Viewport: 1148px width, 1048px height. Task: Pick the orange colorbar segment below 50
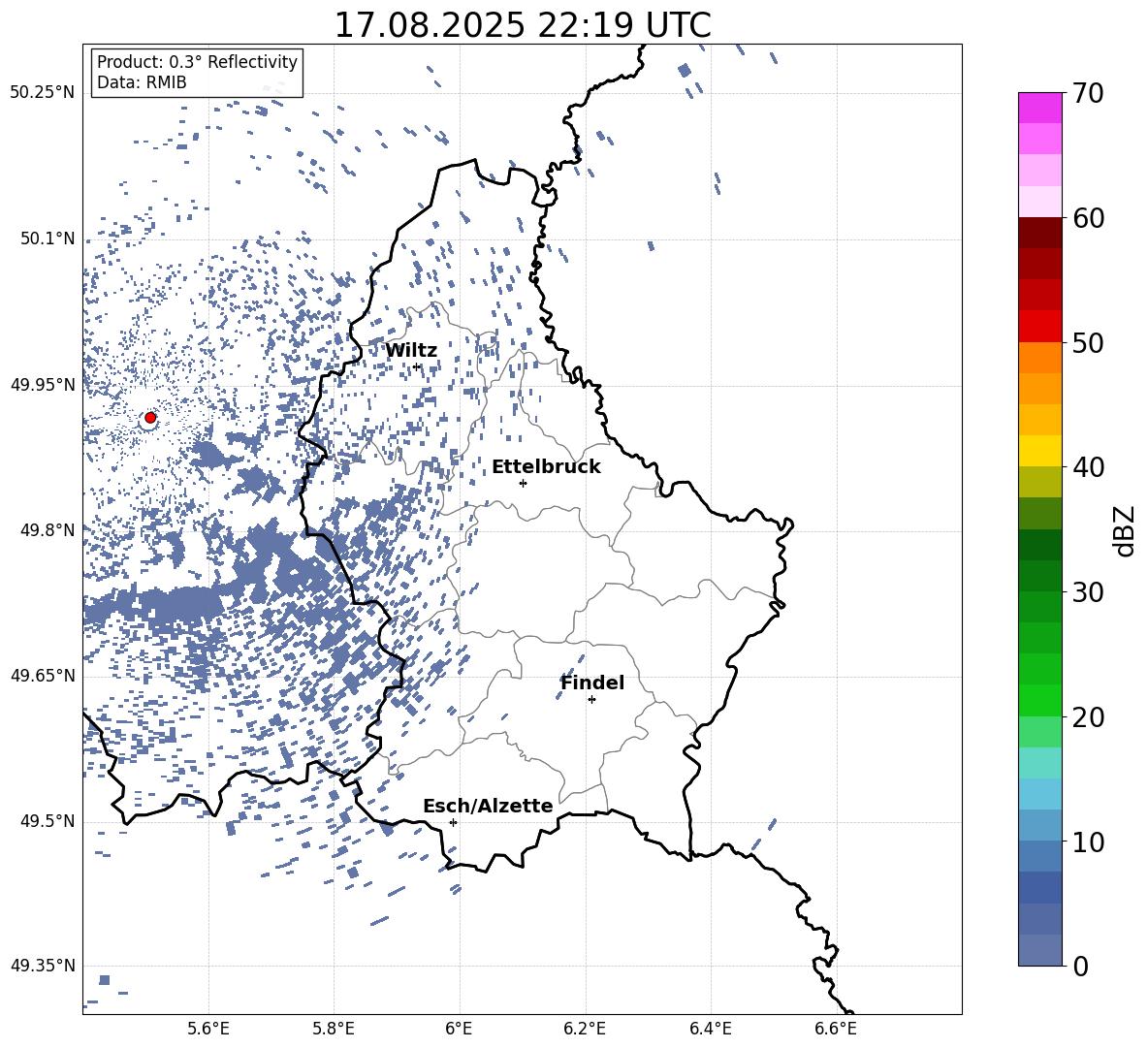coord(1039,358)
